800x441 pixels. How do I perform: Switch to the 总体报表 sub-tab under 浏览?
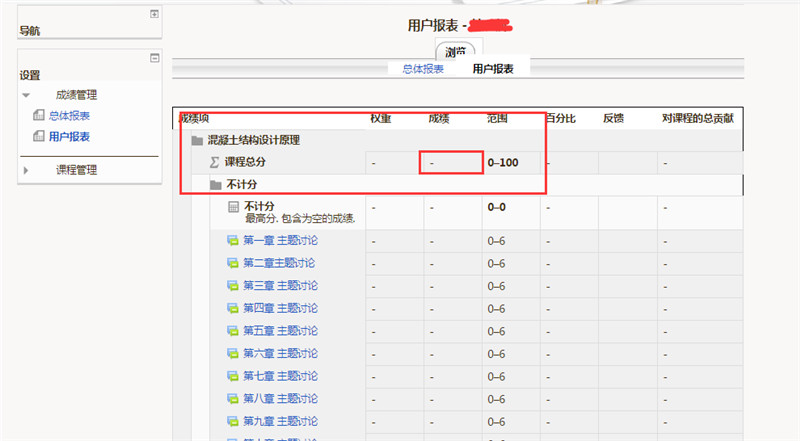(x=423, y=69)
